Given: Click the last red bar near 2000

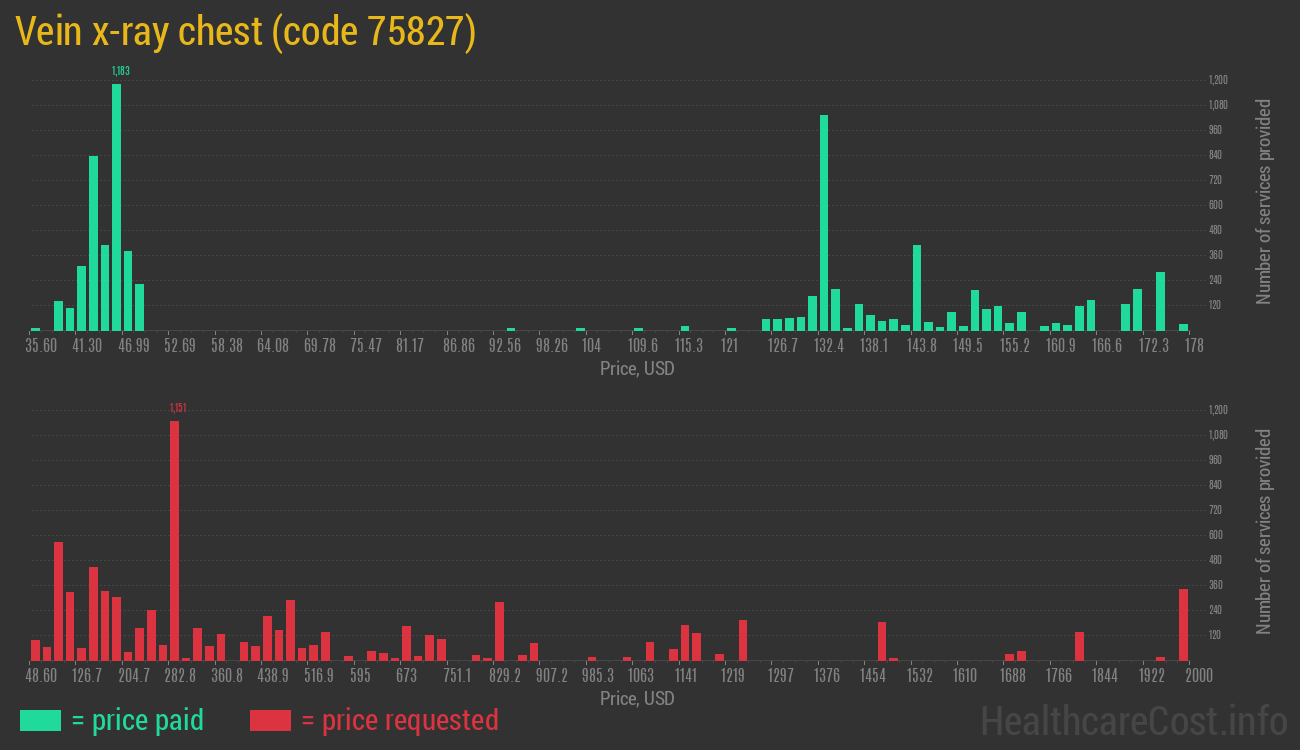Looking at the screenshot, I should click(1184, 624).
